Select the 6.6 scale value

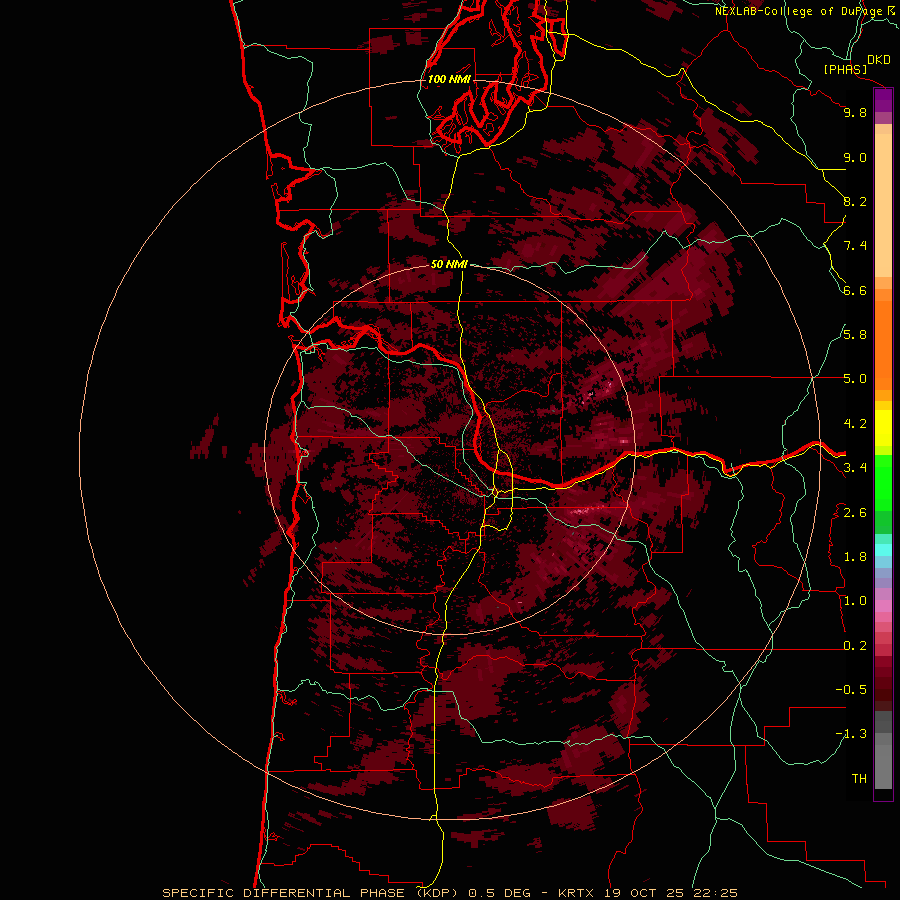855,290
